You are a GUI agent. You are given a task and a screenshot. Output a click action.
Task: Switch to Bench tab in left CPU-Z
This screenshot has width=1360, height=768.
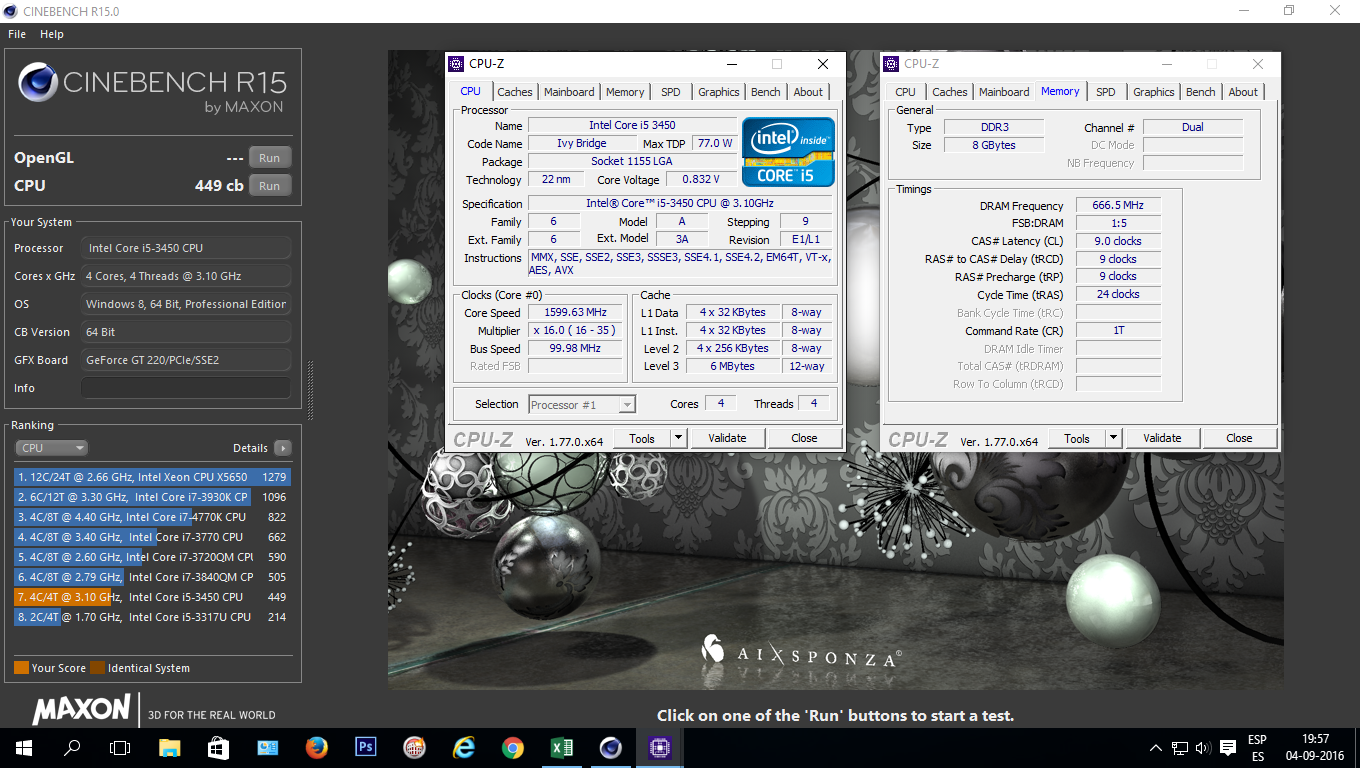(x=766, y=92)
